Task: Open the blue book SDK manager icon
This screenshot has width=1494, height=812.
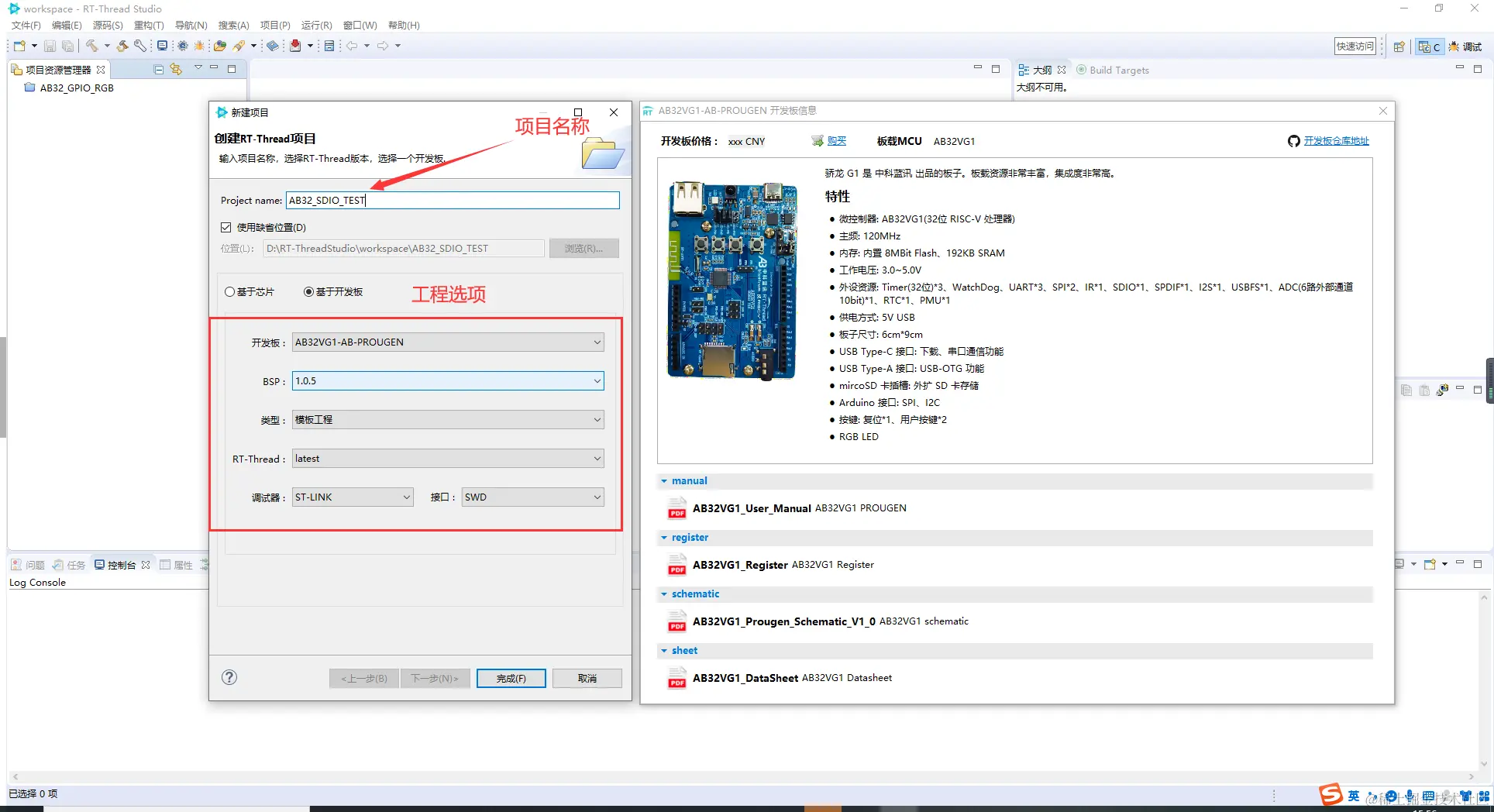Action: [273, 46]
